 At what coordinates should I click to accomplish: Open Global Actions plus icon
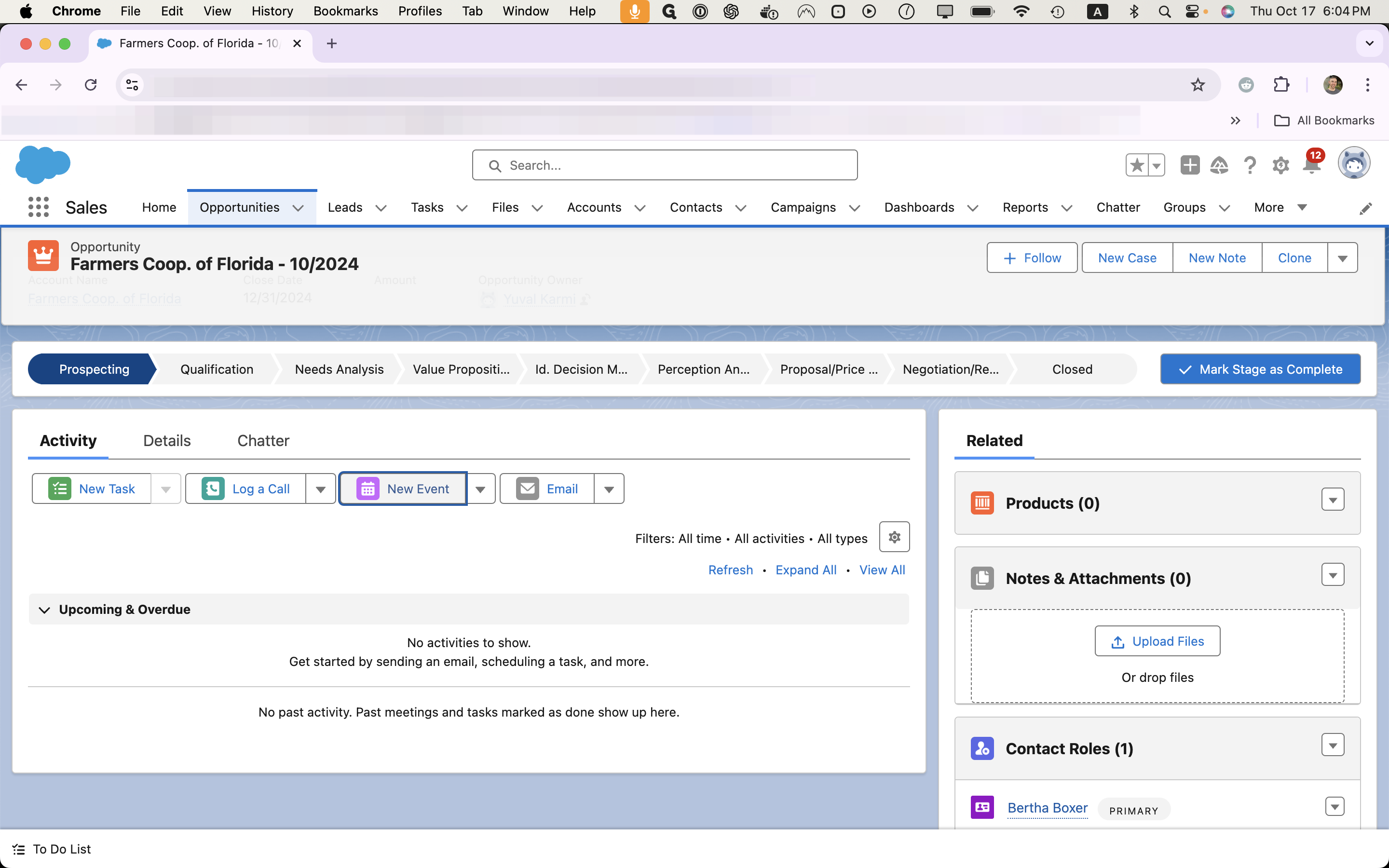(x=1190, y=165)
